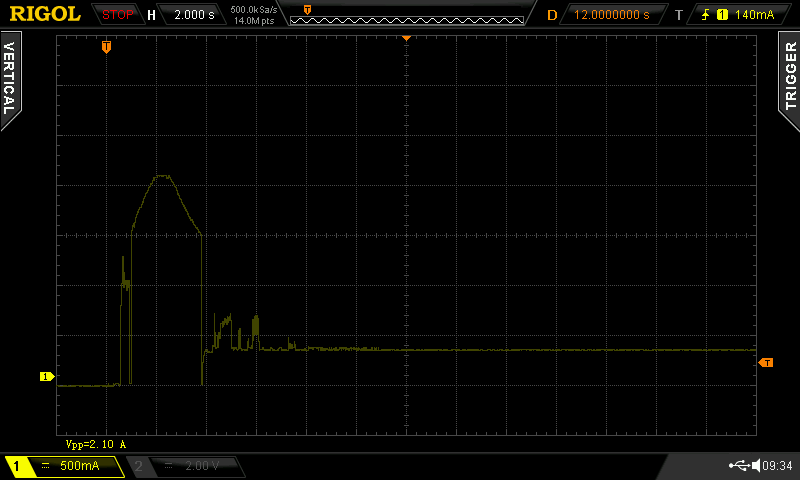Image resolution: width=800 pixels, height=480 pixels.
Task: Click the Vpp=2.10 A measurement readout
Action: pos(96,444)
